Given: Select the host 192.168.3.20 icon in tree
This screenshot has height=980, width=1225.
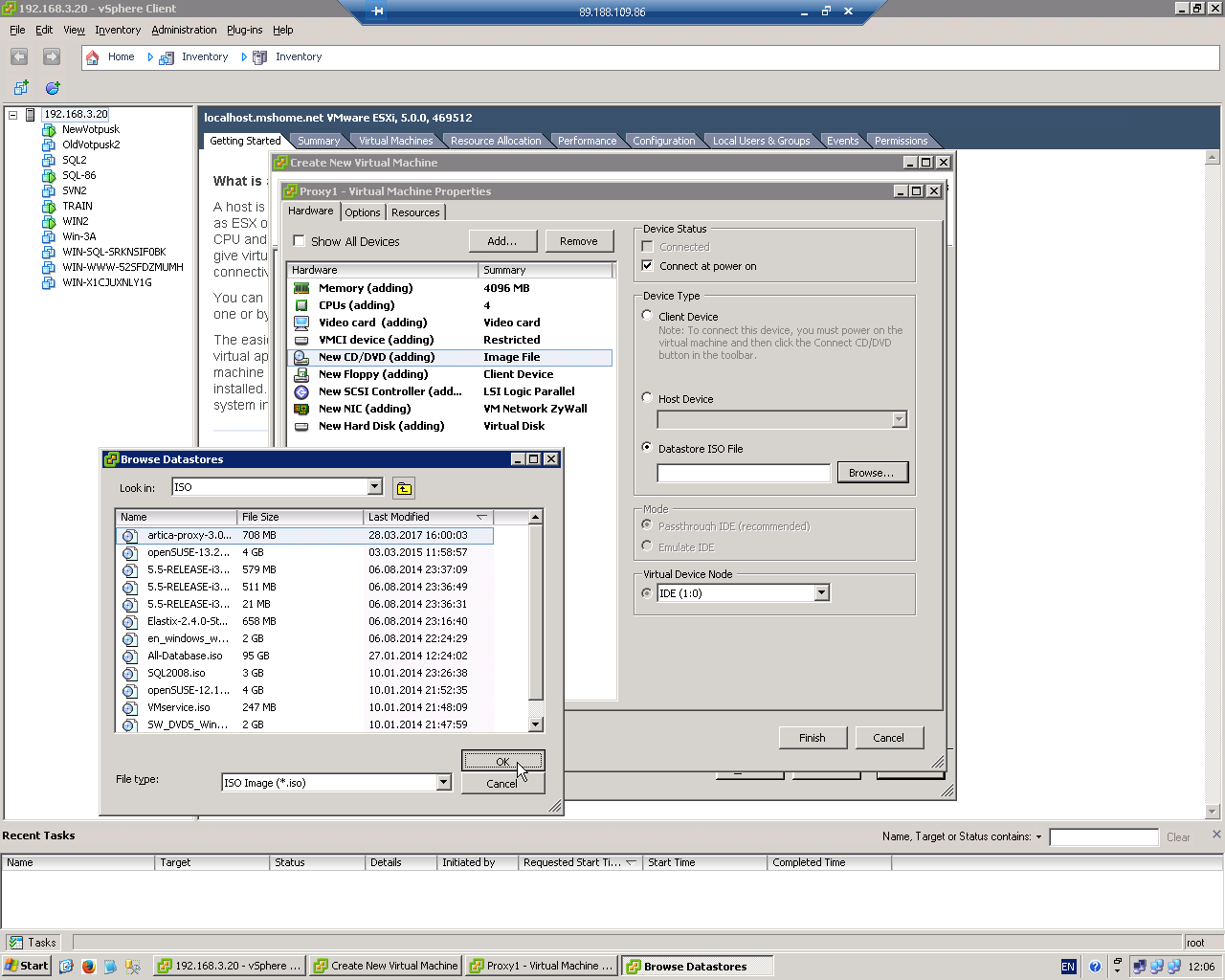Looking at the screenshot, I should [31, 115].
